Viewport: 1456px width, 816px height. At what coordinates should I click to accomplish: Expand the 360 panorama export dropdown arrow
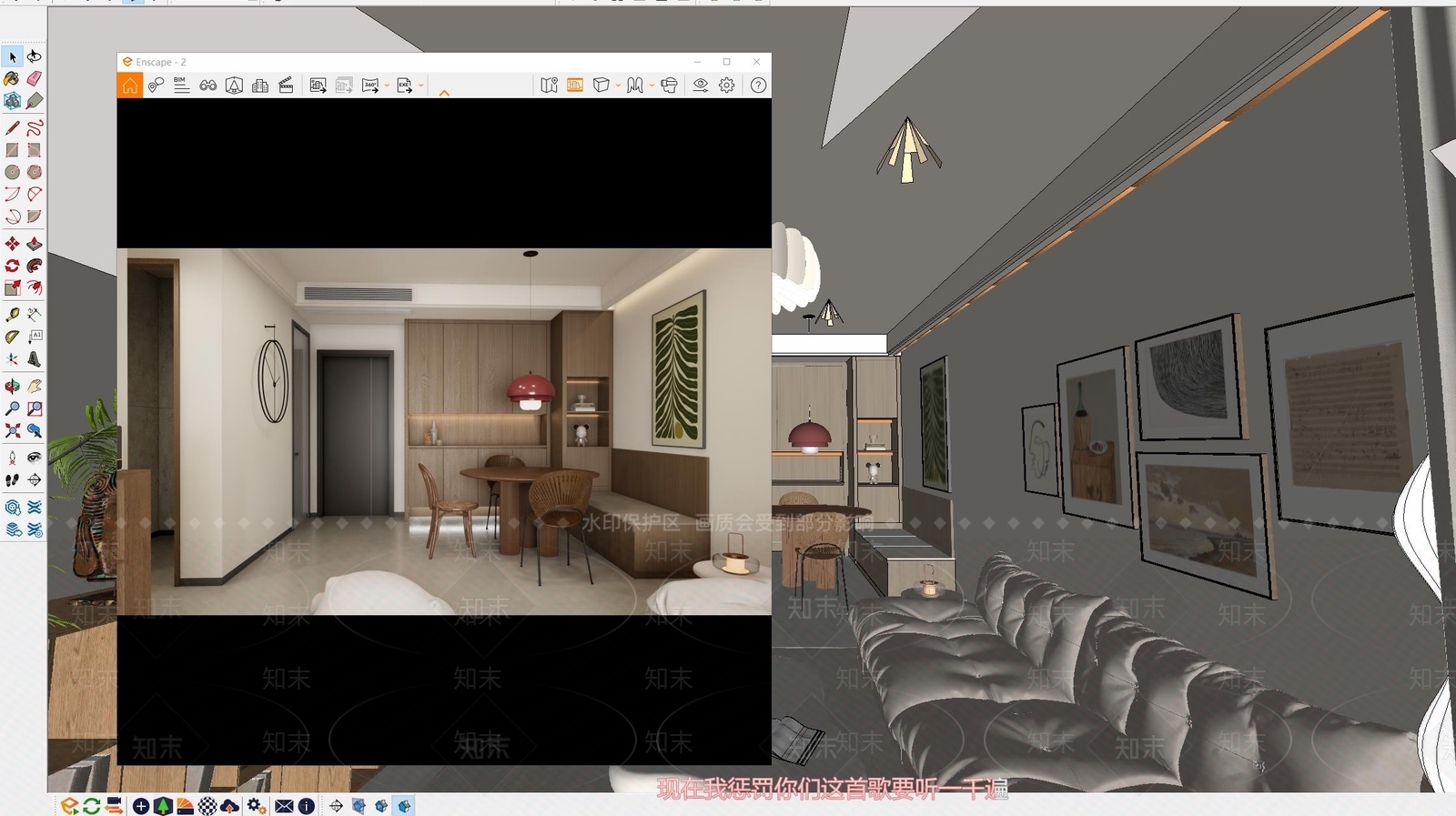pos(387,86)
